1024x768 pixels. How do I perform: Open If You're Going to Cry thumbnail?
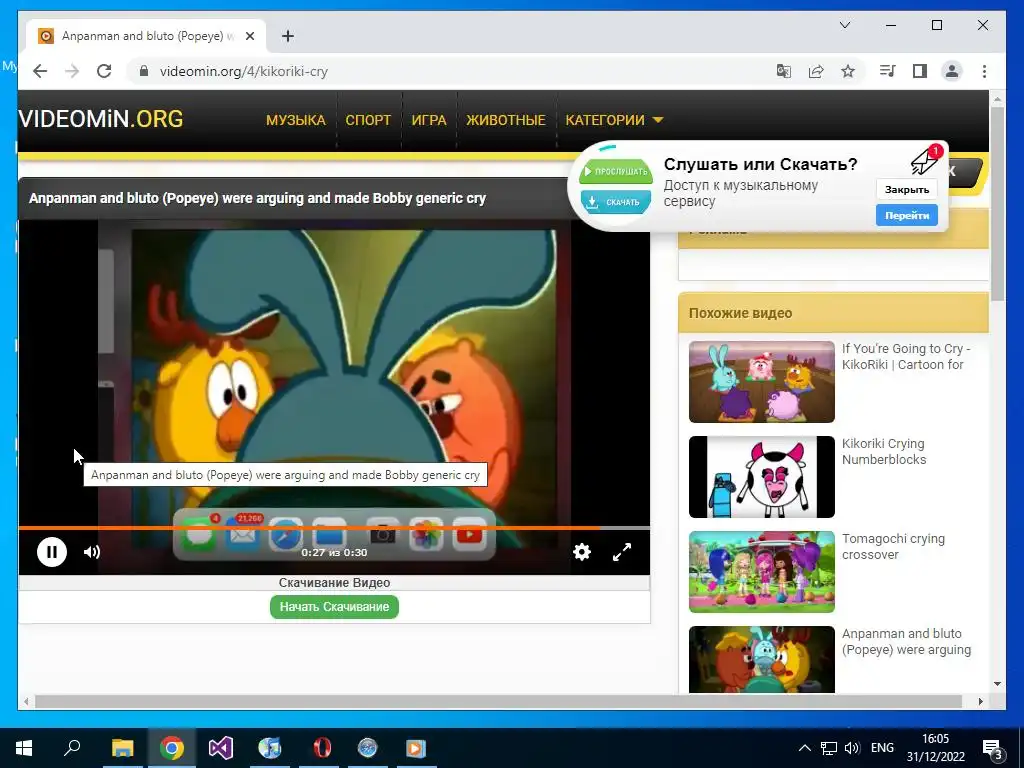coord(761,381)
